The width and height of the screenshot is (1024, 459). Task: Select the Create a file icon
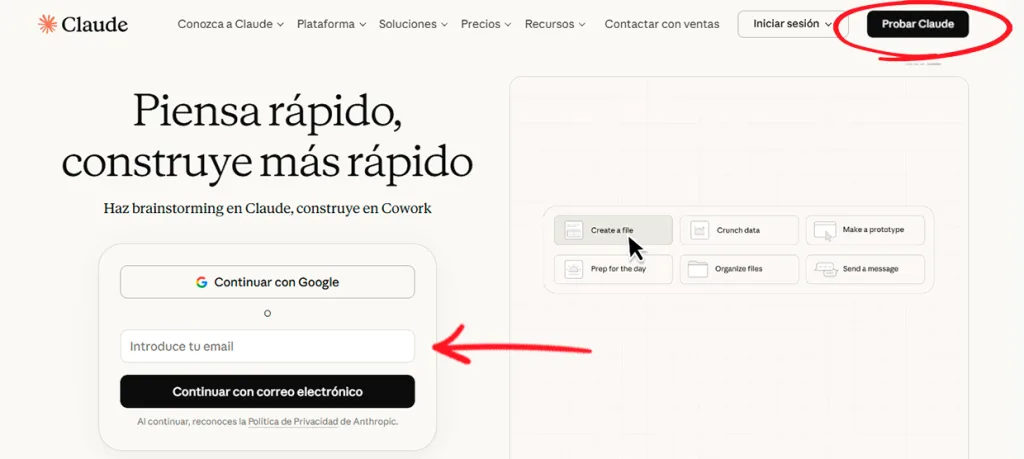pyautogui.click(x=574, y=230)
